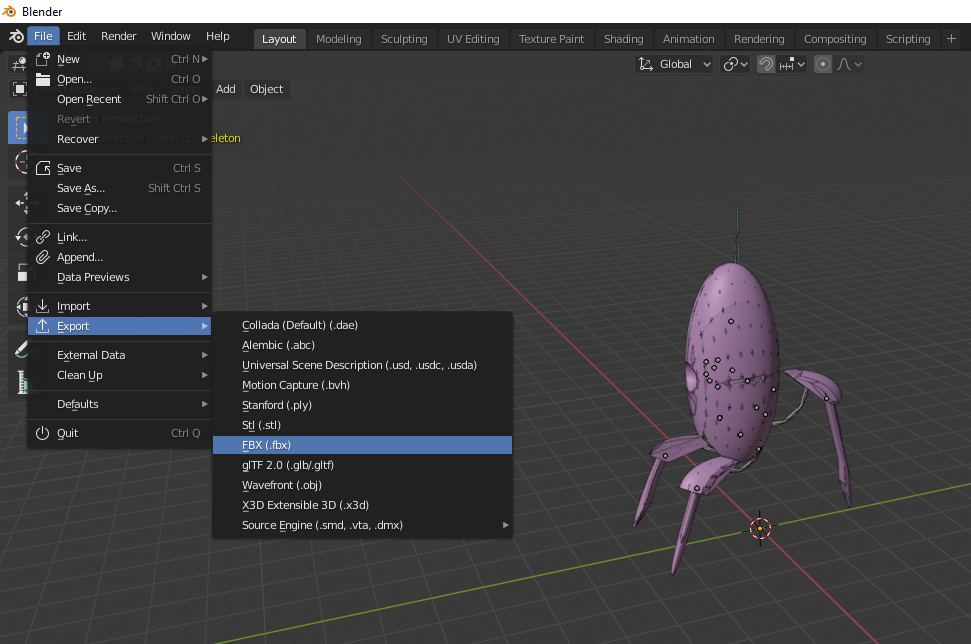Expand External Data submenu
The width and height of the screenshot is (971, 644).
[204, 355]
